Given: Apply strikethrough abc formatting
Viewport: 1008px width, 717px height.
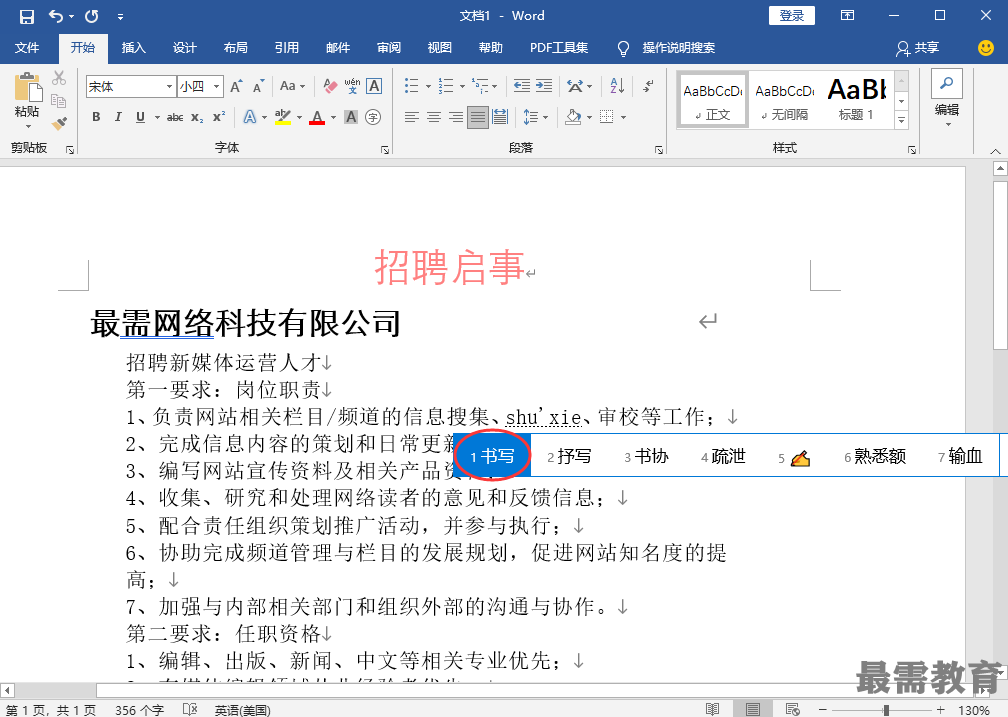Looking at the screenshot, I should coord(175,117).
